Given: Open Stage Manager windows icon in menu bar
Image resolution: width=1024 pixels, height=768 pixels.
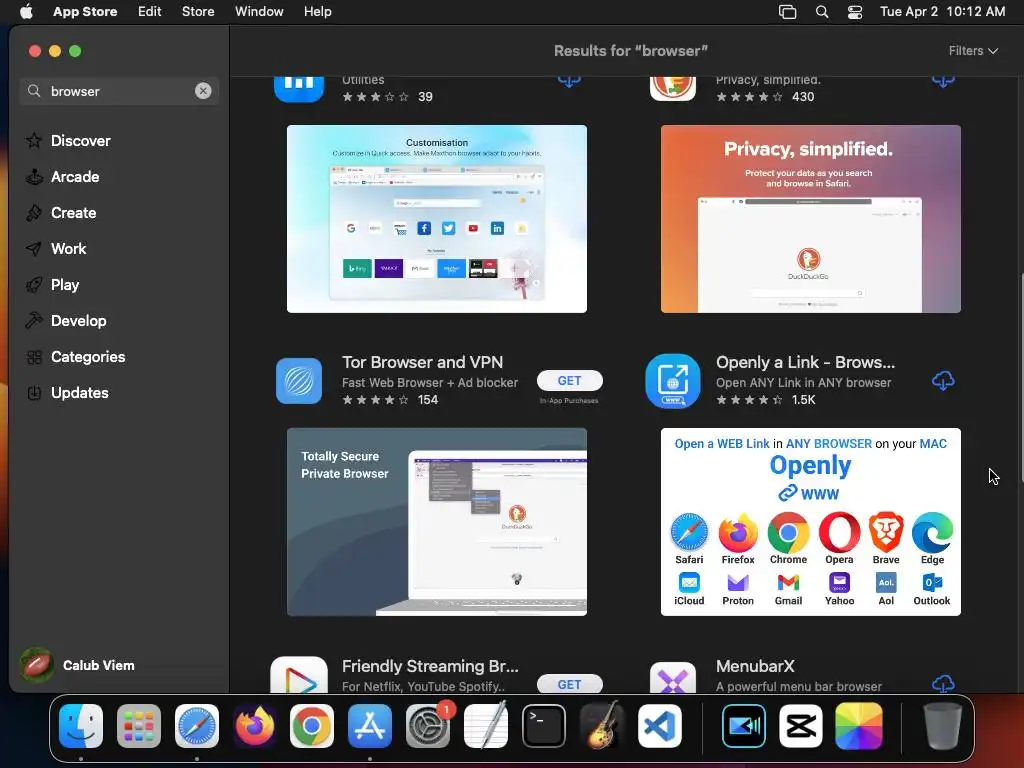Looking at the screenshot, I should click(788, 12).
